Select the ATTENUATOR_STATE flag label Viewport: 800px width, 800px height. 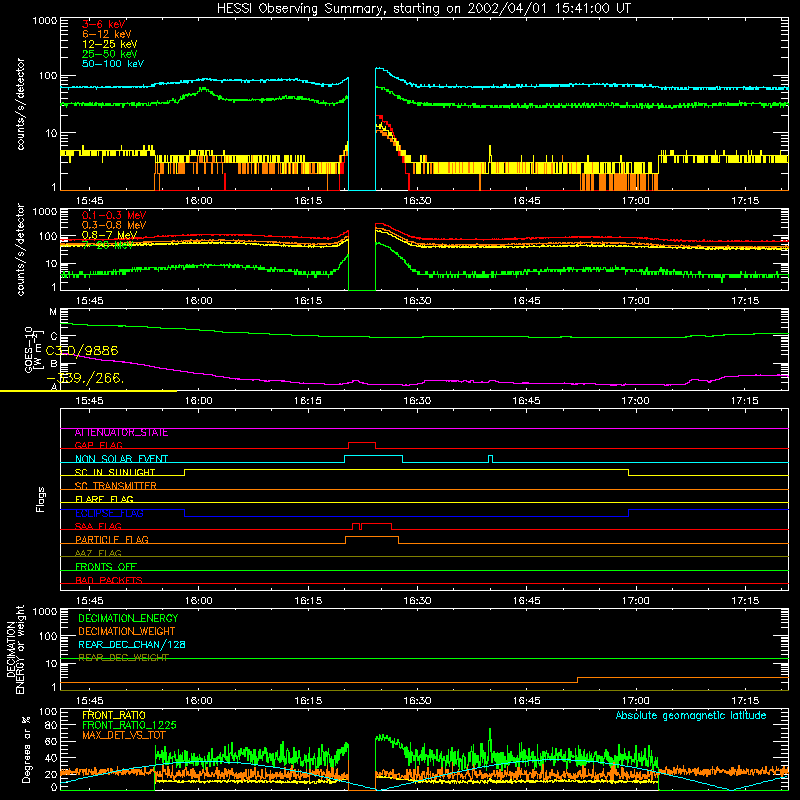coord(121,433)
